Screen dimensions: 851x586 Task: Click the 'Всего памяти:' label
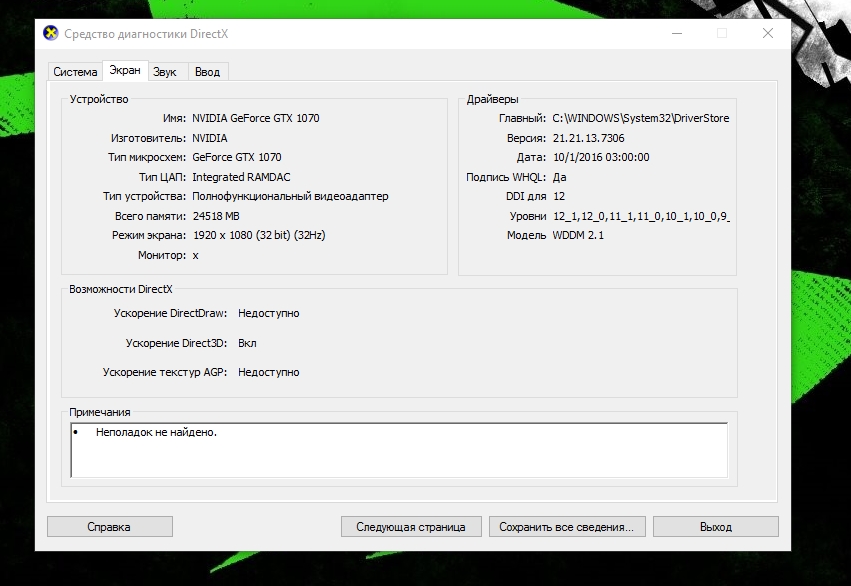[x=150, y=216]
